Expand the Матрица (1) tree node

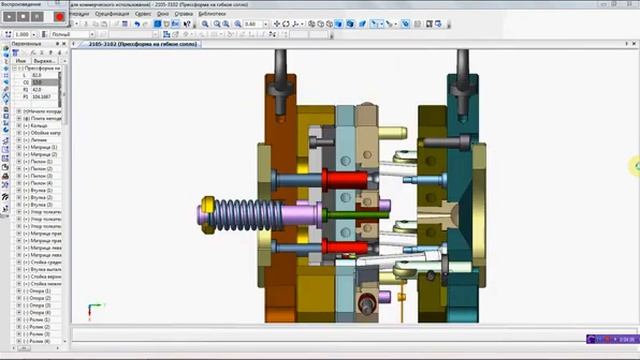19,147
